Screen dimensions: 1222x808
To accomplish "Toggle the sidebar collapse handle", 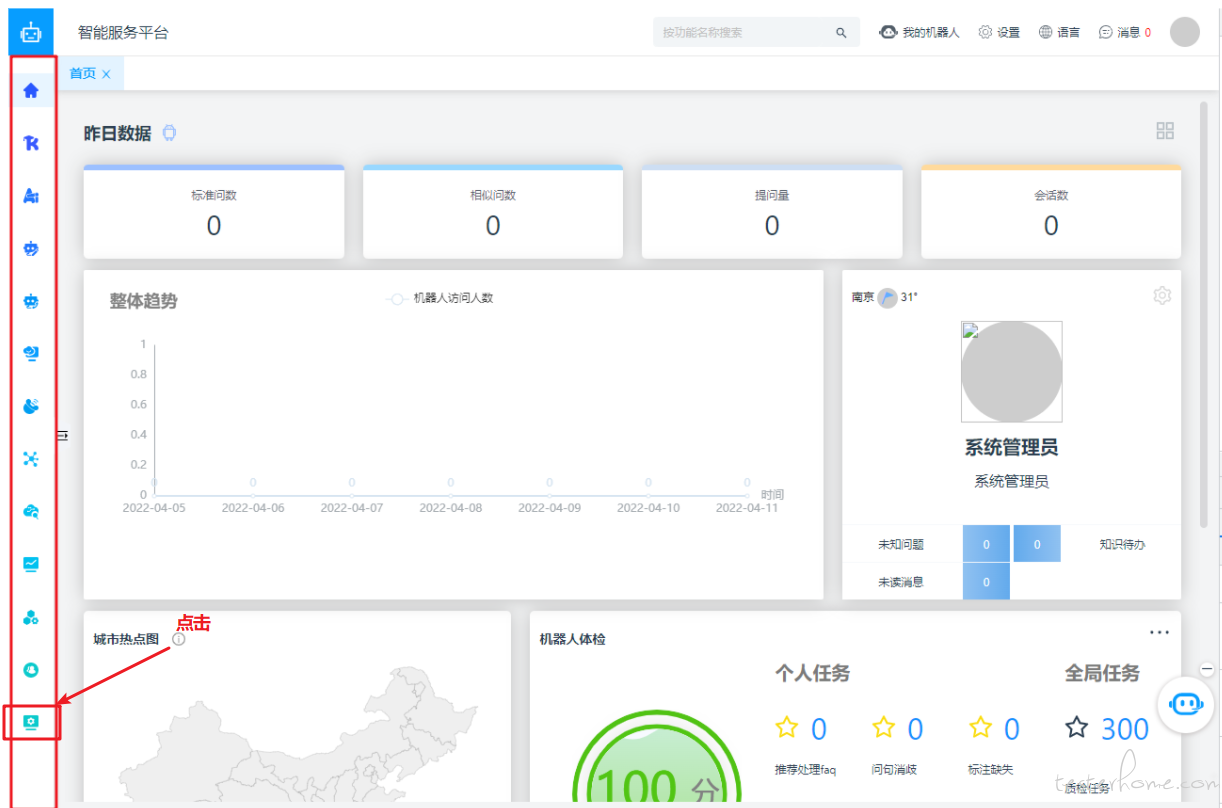I will click(63, 435).
